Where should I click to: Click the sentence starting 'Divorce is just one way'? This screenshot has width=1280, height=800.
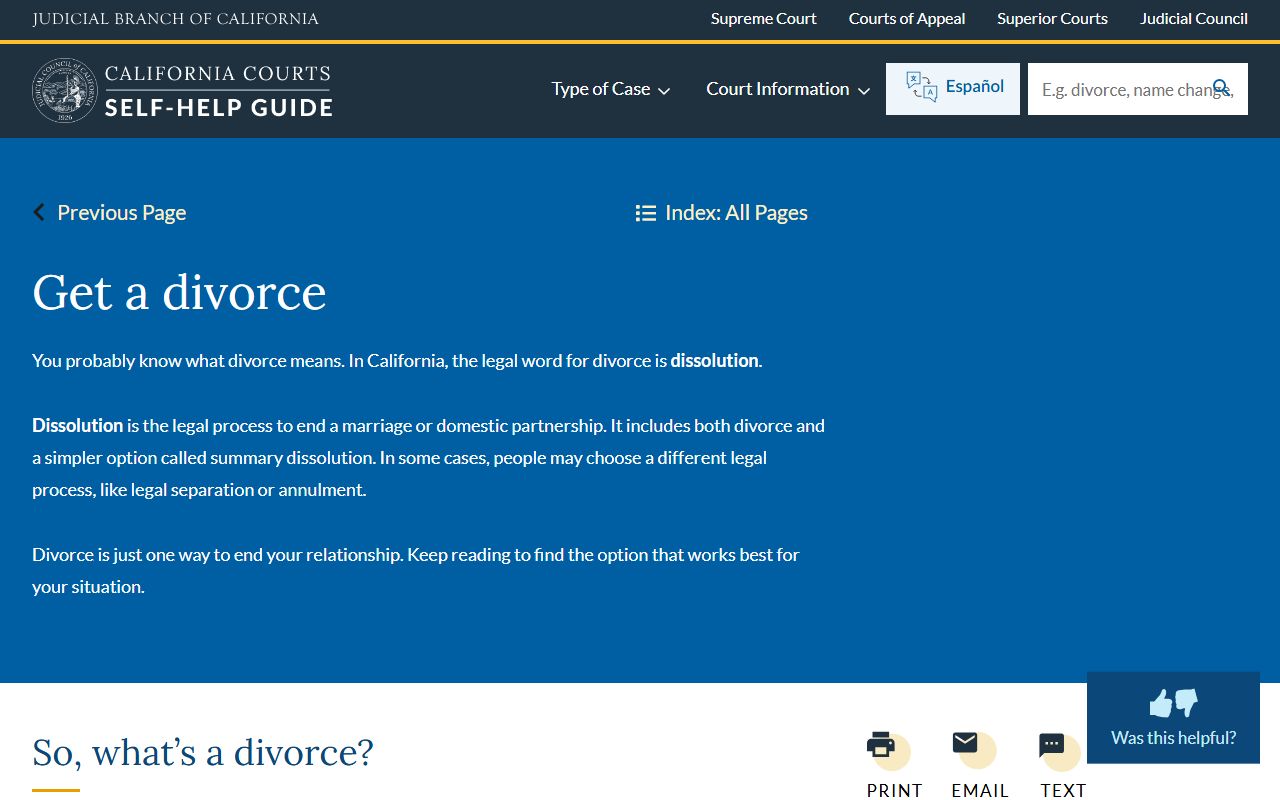coord(218,555)
